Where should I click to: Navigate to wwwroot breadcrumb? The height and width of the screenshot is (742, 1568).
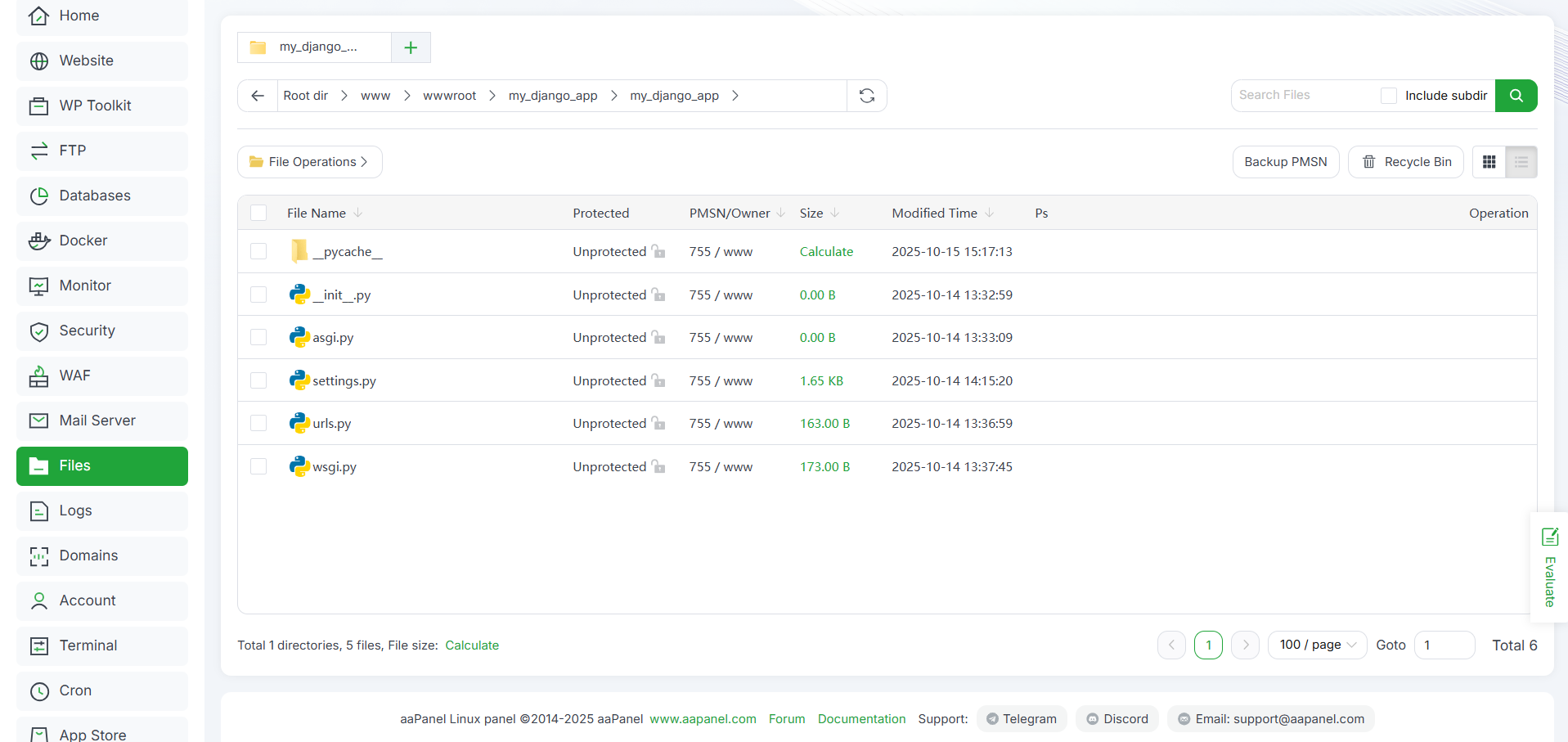449,96
